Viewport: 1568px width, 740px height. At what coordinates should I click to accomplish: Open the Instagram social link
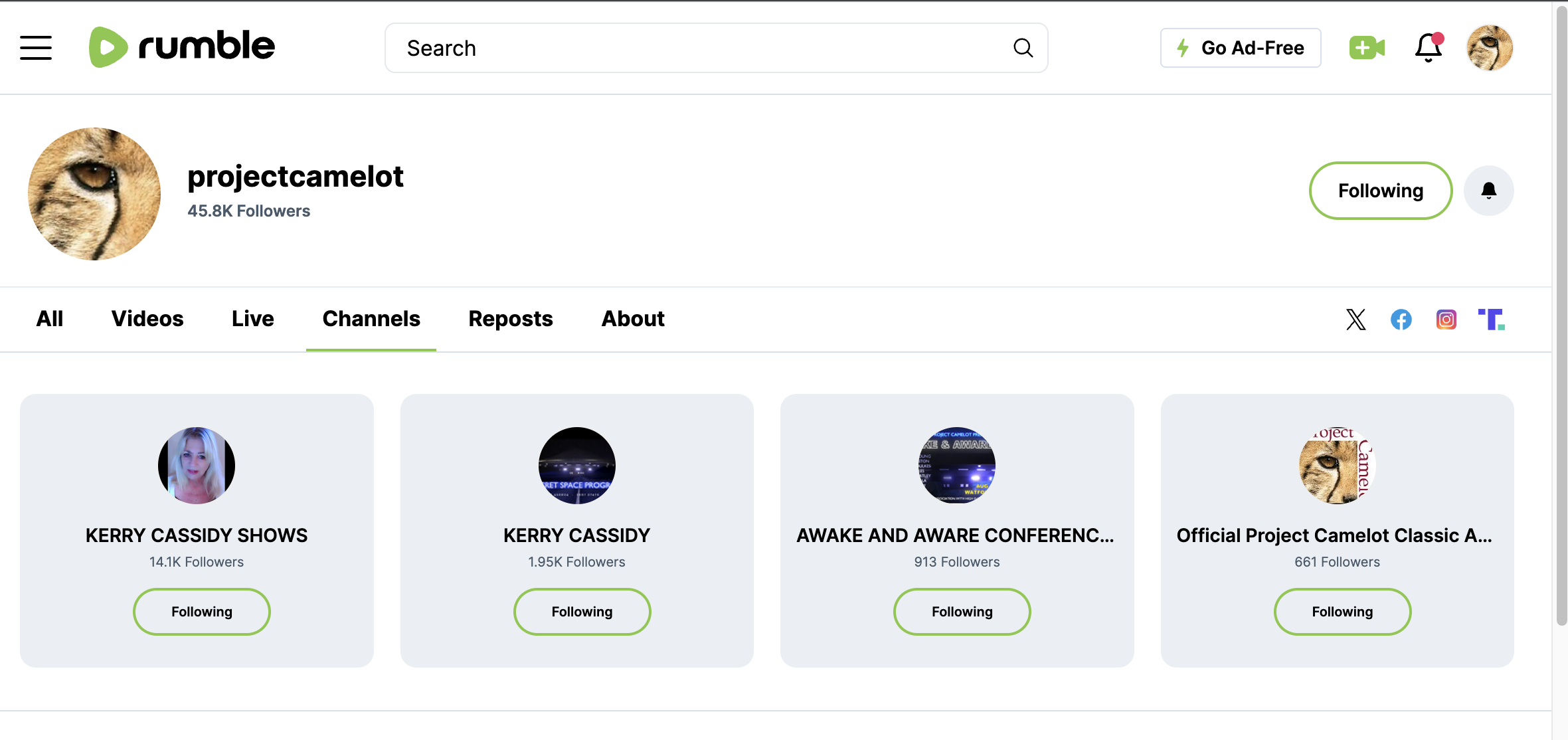[x=1446, y=320]
